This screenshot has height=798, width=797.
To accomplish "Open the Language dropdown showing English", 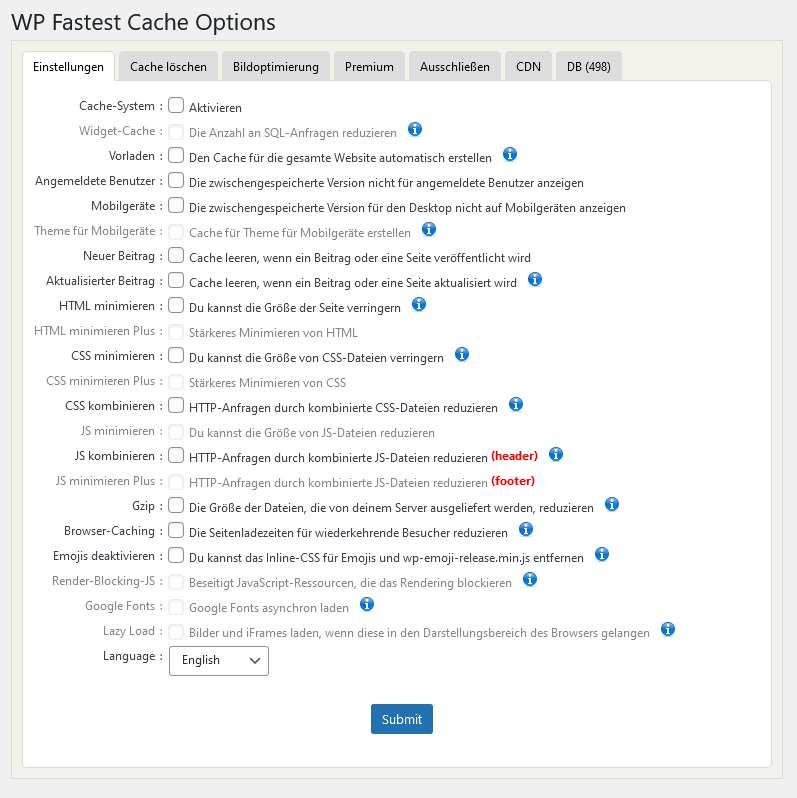I will click(x=219, y=661).
